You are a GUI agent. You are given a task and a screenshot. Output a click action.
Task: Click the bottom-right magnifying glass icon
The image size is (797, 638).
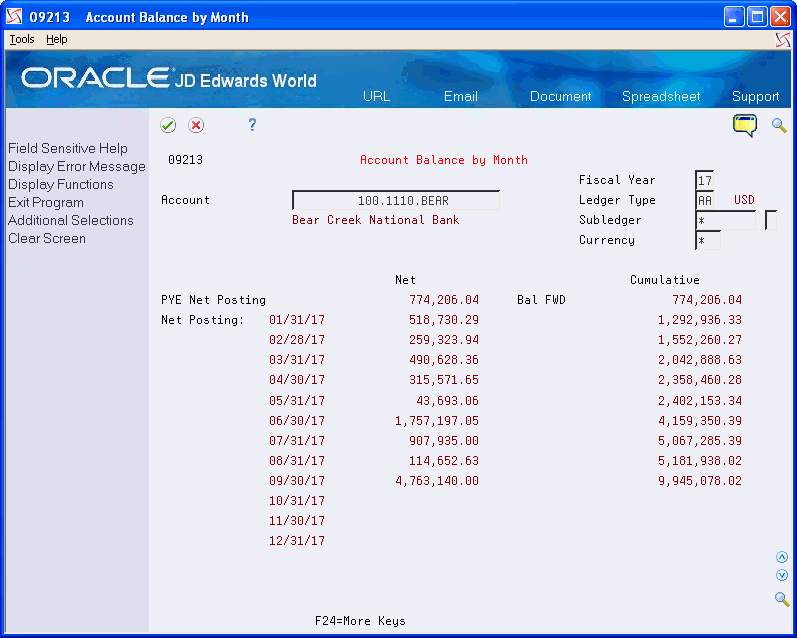click(x=782, y=599)
